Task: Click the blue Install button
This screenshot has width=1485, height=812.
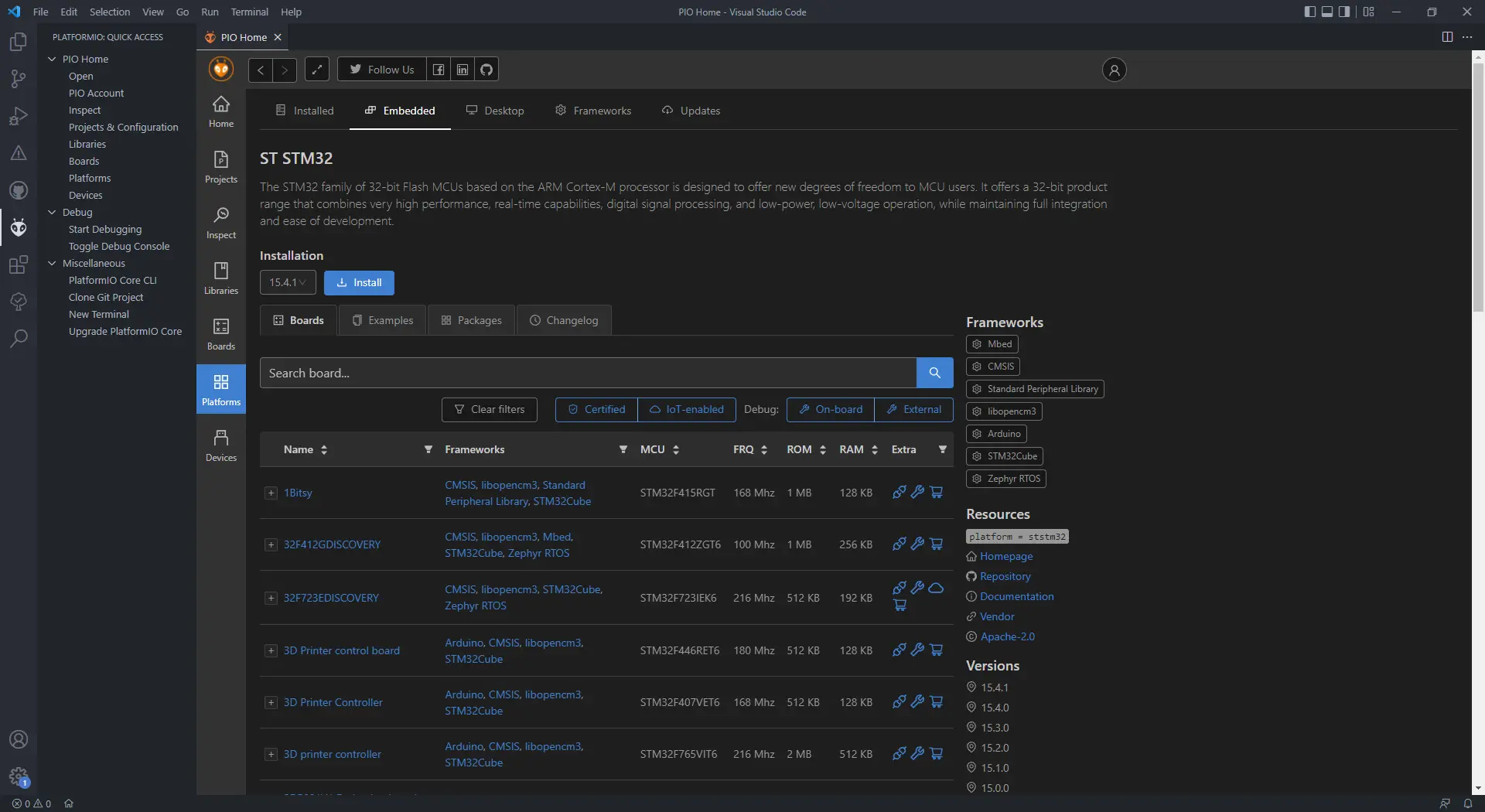Action: pyautogui.click(x=359, y=282)
